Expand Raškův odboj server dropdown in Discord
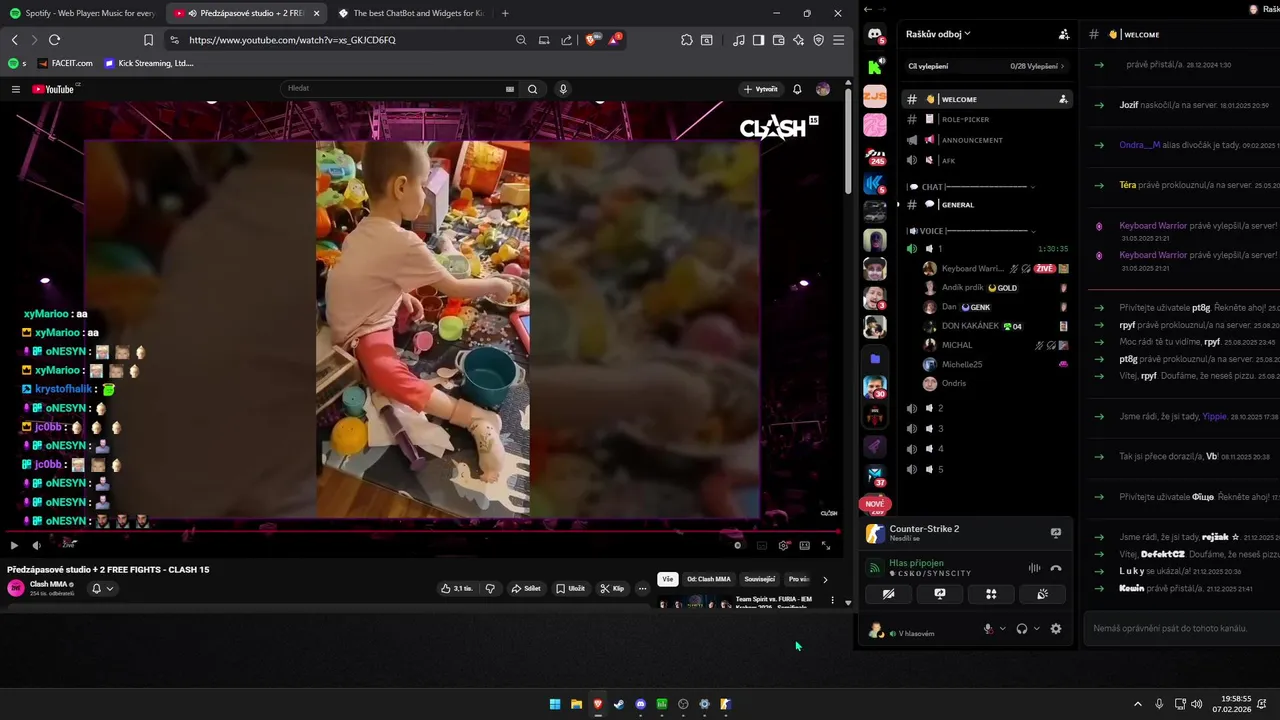Image resolution: width=1280 pixels, height=720 pixels. 938,34
